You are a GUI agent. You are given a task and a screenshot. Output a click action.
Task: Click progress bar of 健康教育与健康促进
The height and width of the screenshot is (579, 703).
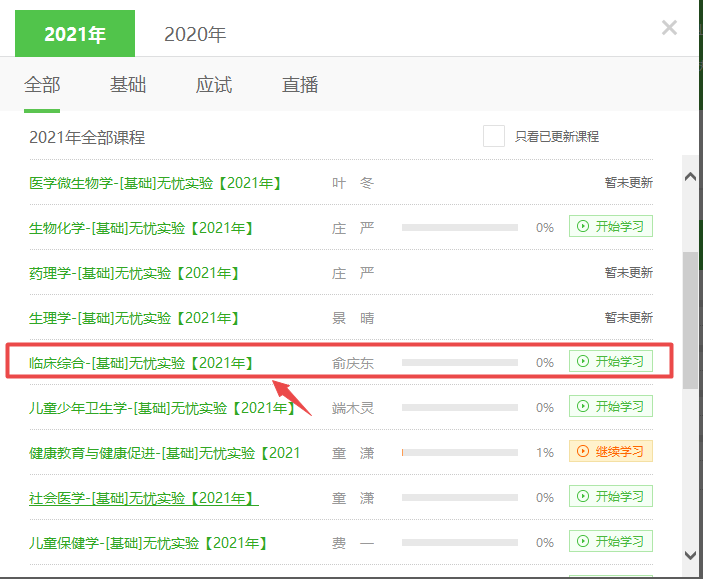coord(459,453)
